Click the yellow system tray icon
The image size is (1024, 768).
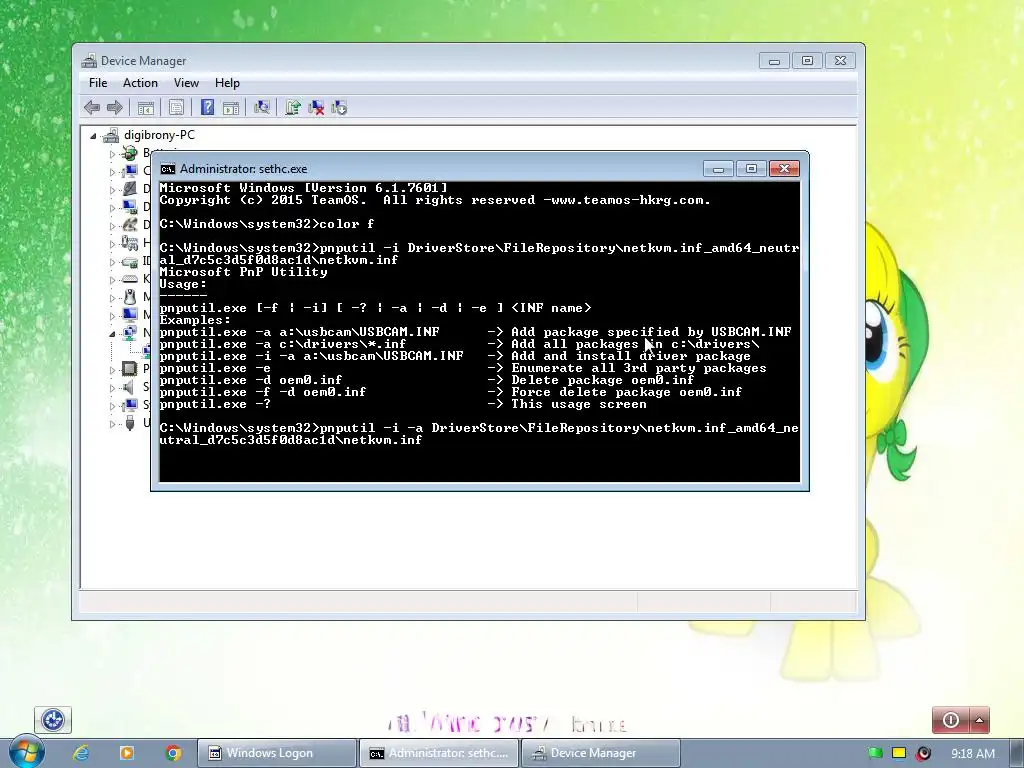(899, 754)
